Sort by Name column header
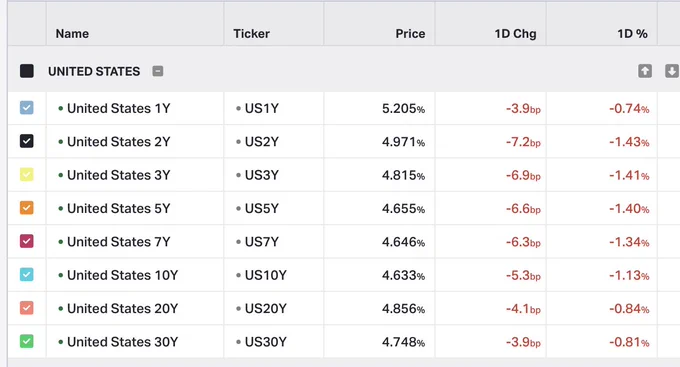 point(72,33)
